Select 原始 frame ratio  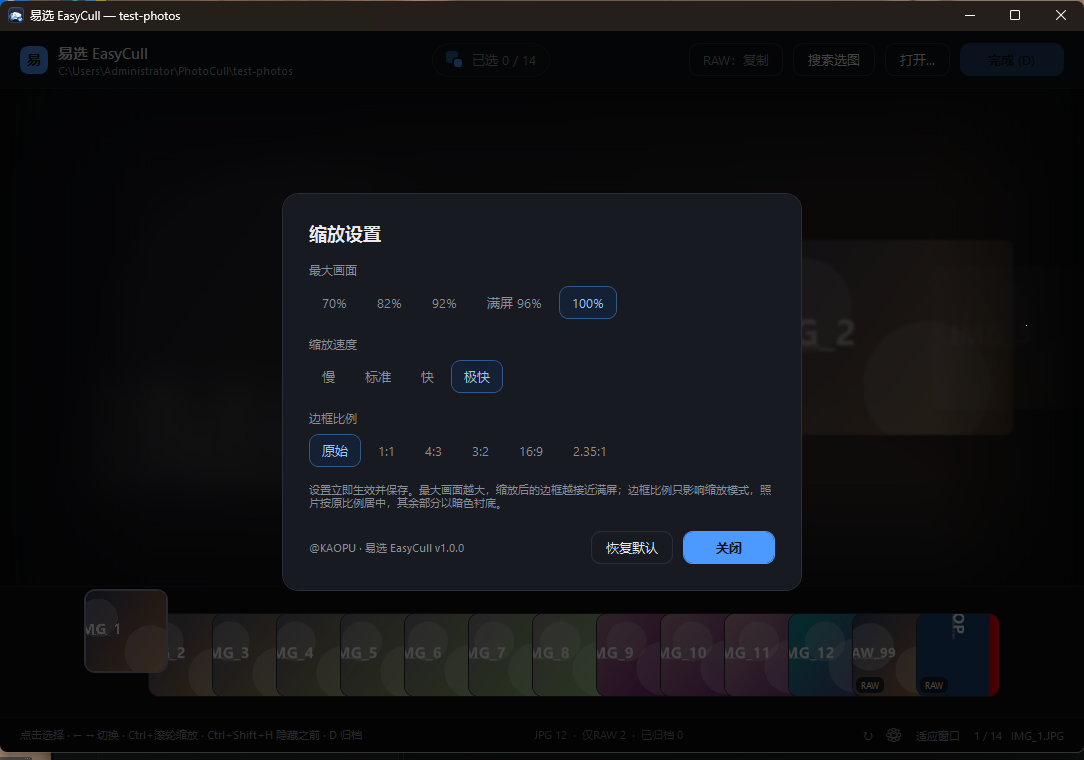click(x=335, y=451)
